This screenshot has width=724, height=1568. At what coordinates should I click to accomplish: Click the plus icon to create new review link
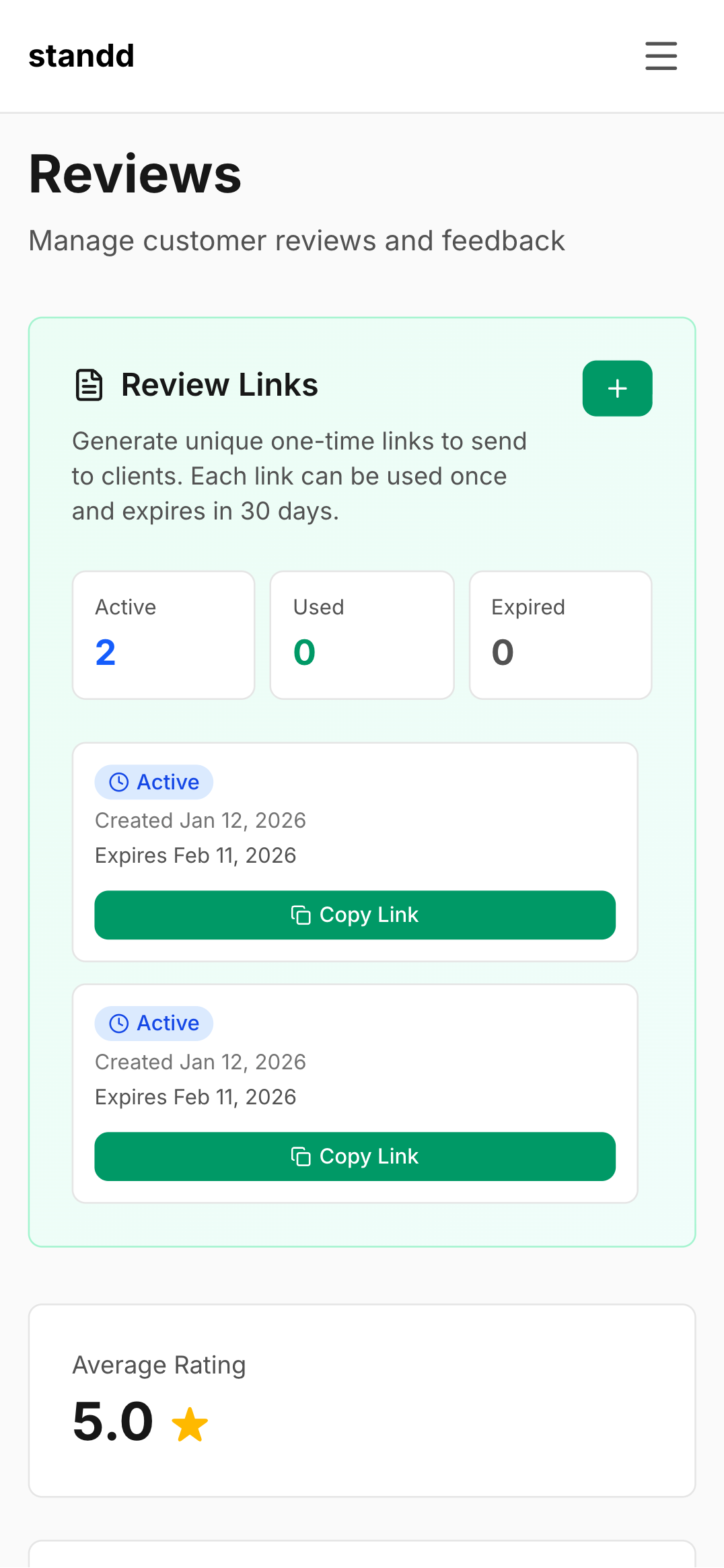coord(617,388)
